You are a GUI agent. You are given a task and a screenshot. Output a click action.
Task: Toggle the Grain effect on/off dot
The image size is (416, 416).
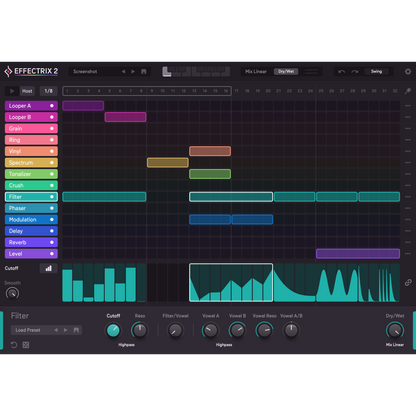[x=52, y=128]
